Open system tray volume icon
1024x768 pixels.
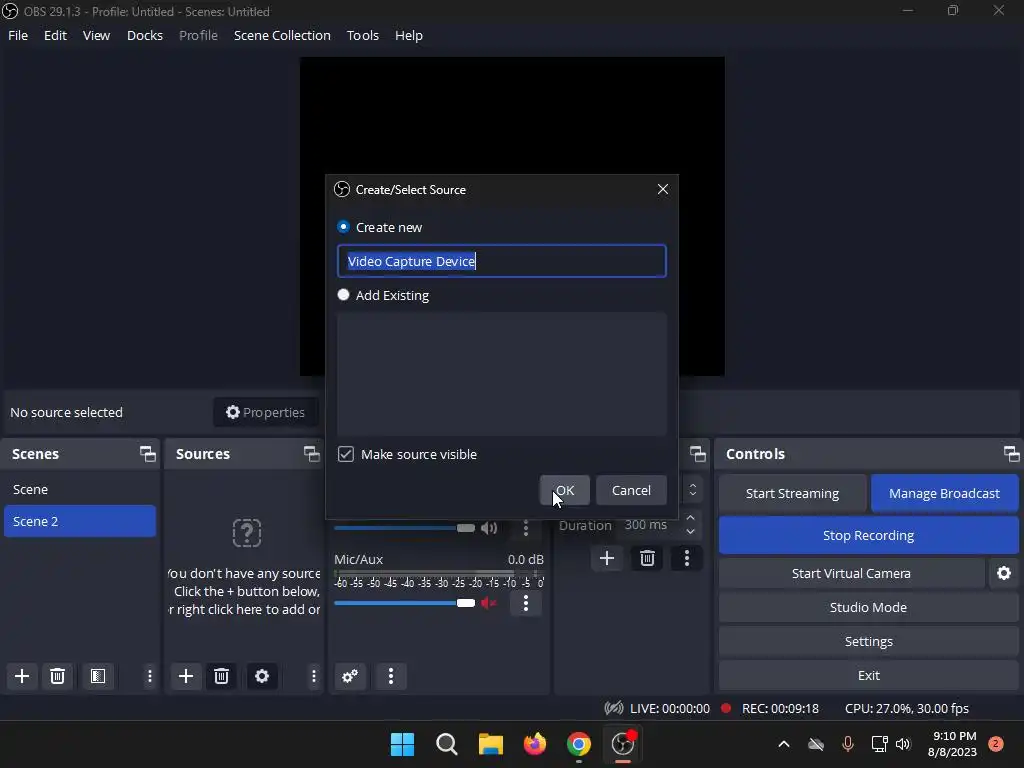[x=903, y=744]
